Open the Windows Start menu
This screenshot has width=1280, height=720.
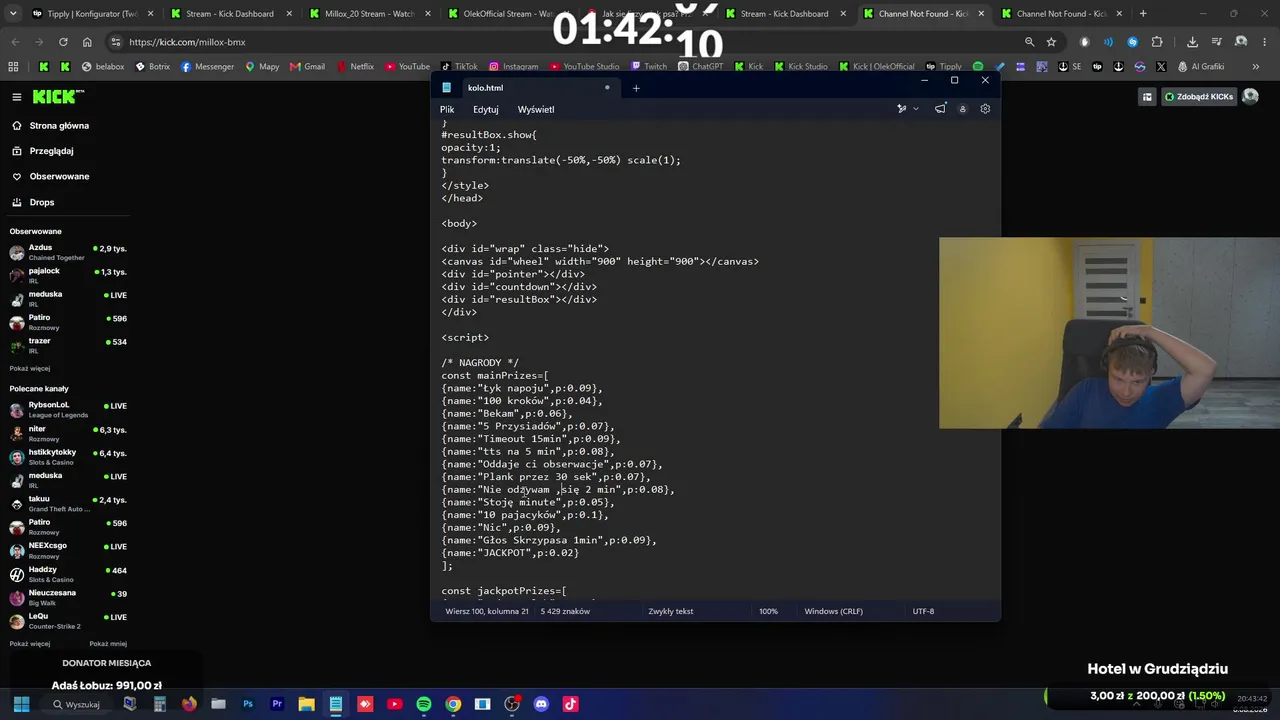pos(21,704)
